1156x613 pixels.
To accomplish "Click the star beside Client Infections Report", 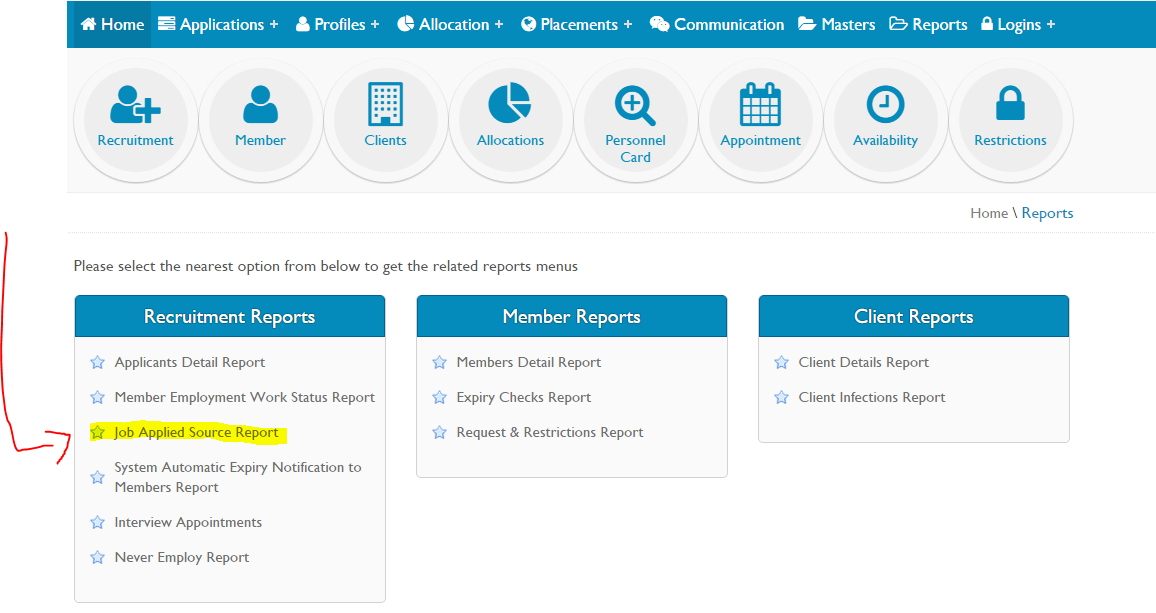I will point(781,398).
